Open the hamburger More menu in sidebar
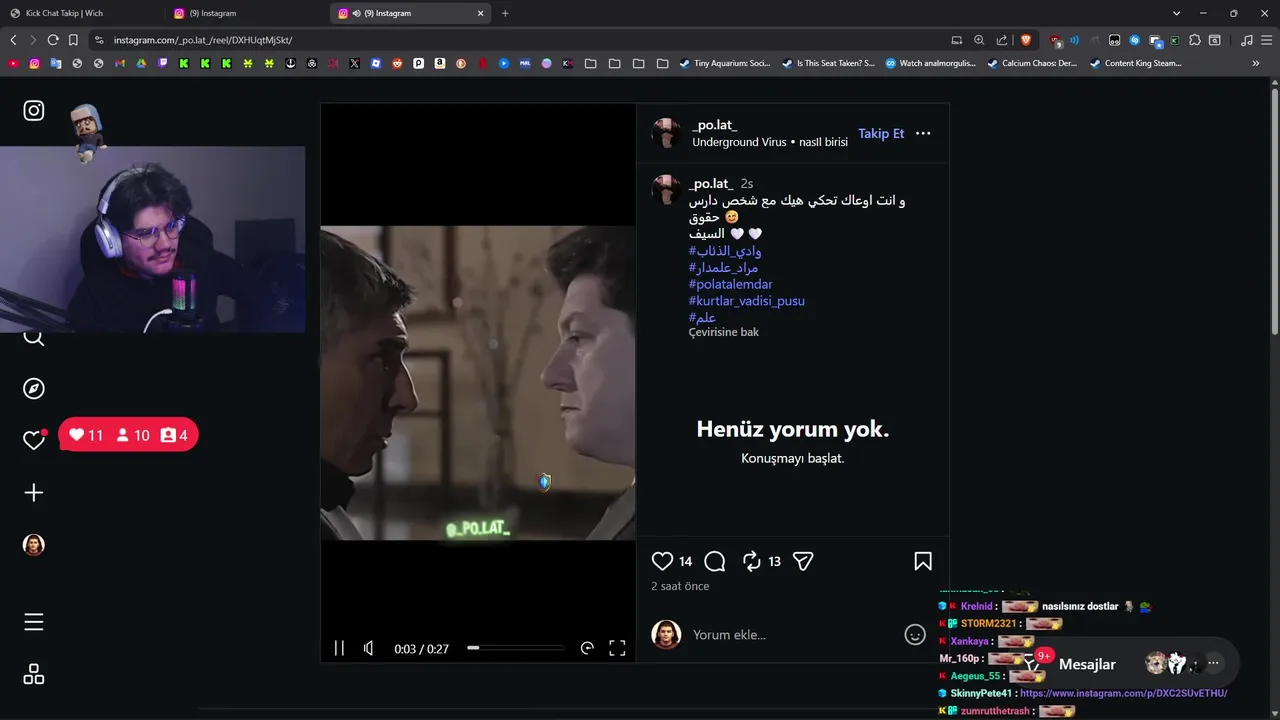The height and width of the screenshot is (720, 1280). click(34, 622)
